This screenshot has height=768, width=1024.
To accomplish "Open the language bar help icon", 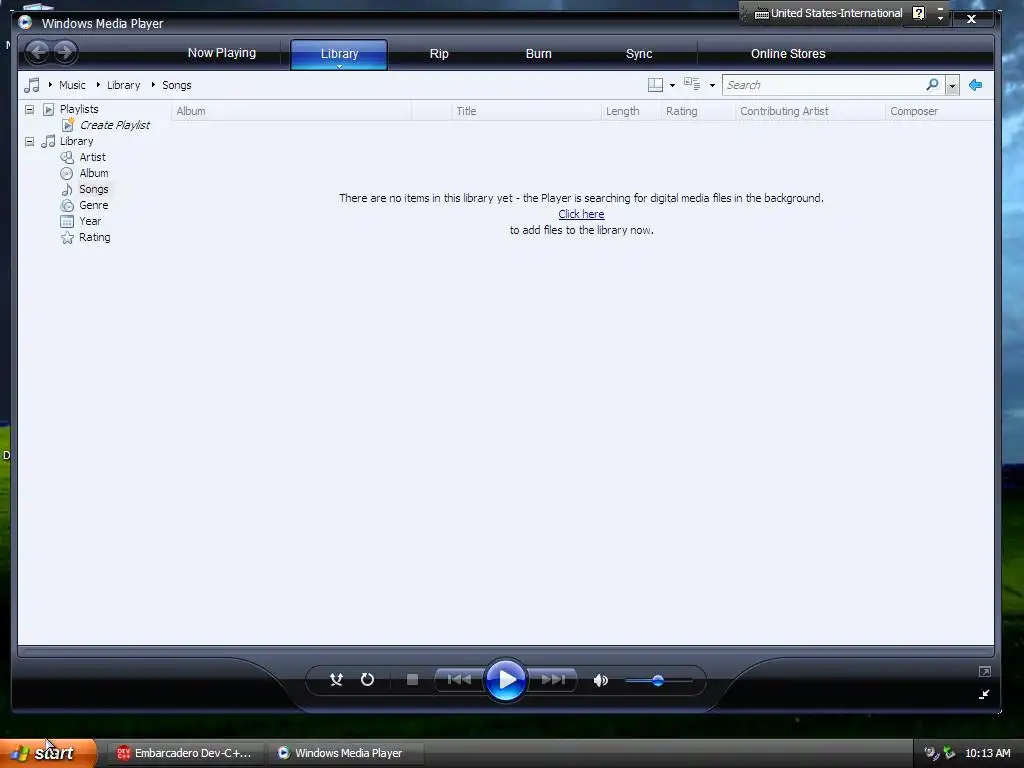I will (918, 13).
